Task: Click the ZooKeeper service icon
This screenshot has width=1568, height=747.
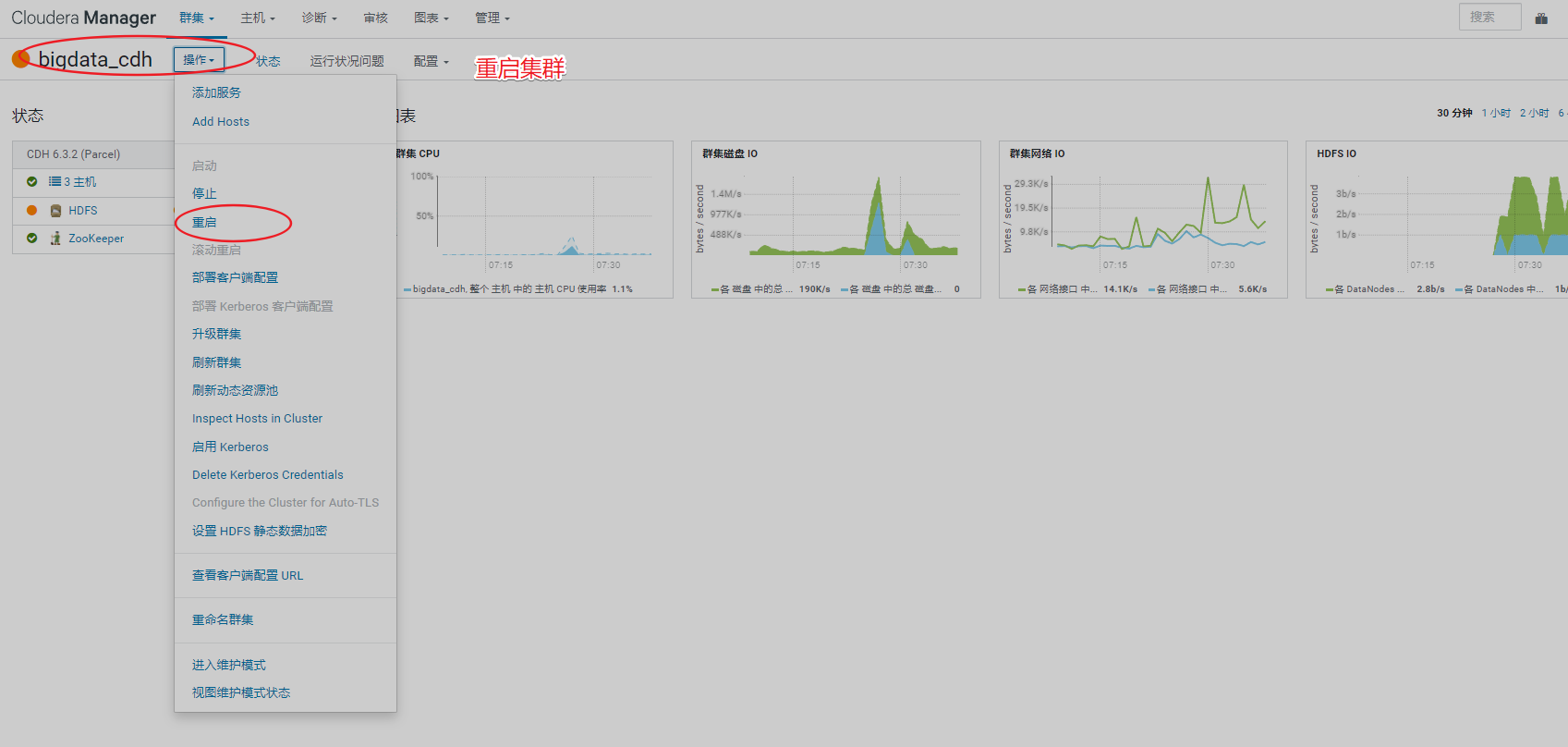Action: 55,239
